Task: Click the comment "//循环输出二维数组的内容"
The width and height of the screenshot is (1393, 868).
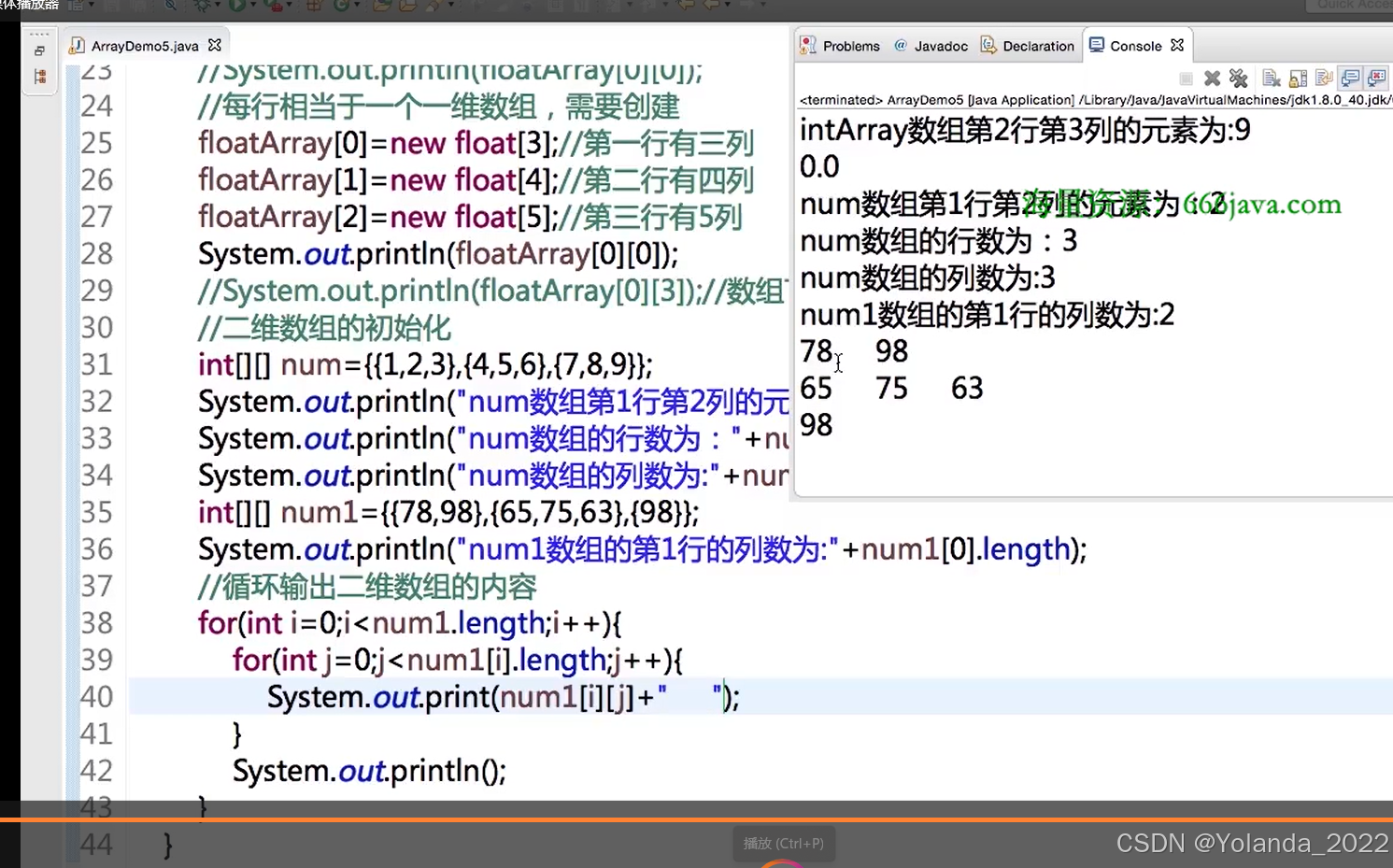Action: tap(367, 587)
